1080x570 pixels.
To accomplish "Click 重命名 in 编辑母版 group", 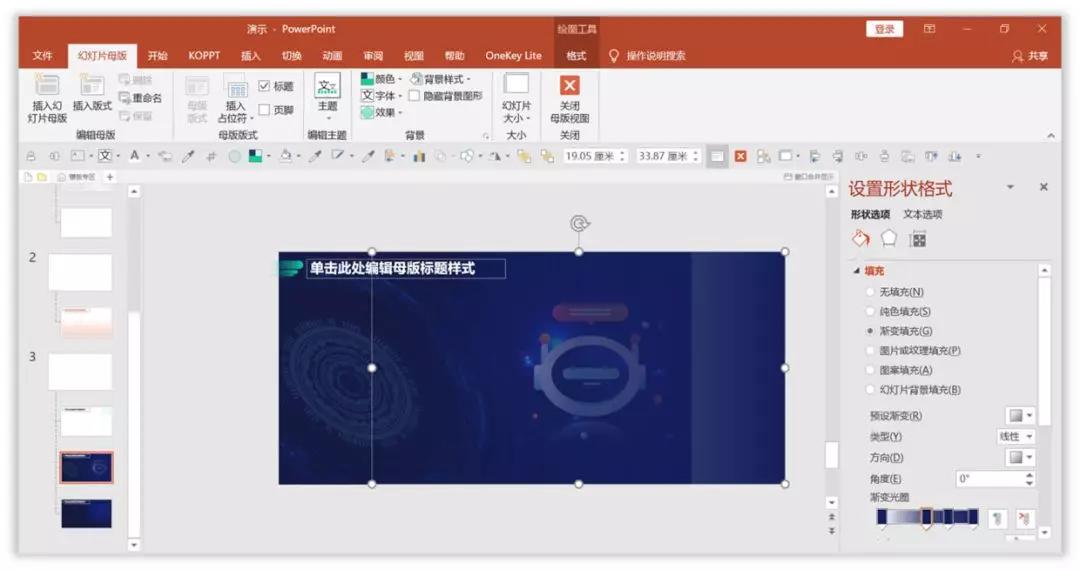I will coord(141,98).
